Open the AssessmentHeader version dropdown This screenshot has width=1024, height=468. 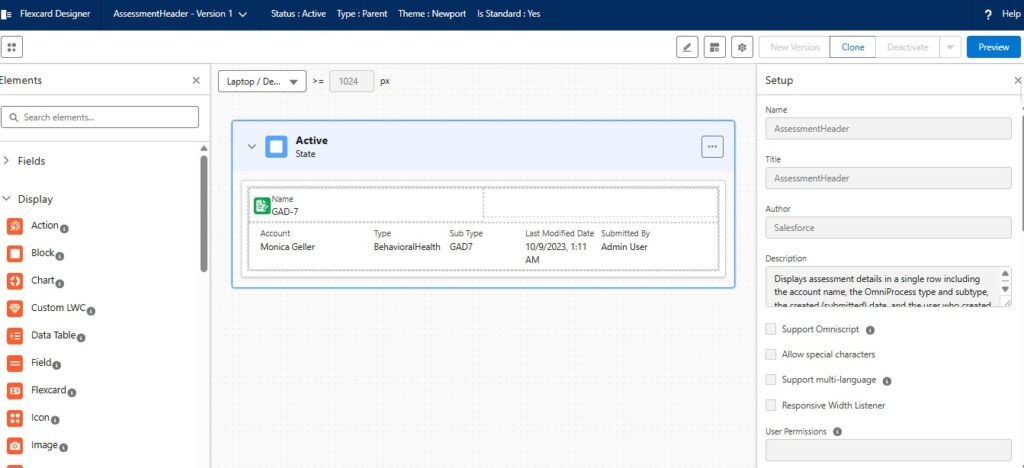tap(243, 15)
